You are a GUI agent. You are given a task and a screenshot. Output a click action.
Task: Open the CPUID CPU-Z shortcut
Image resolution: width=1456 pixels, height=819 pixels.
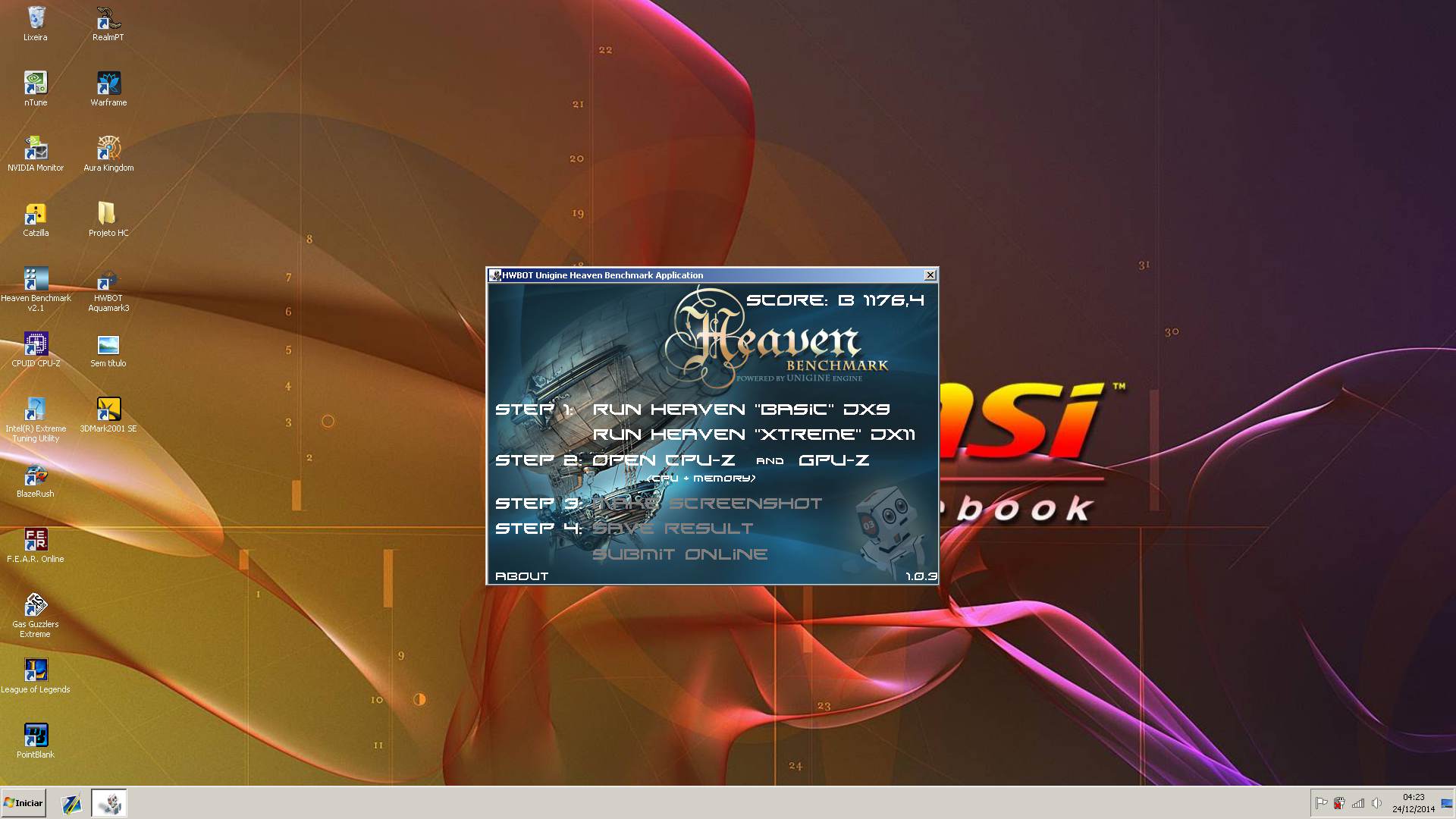(36, 350)
